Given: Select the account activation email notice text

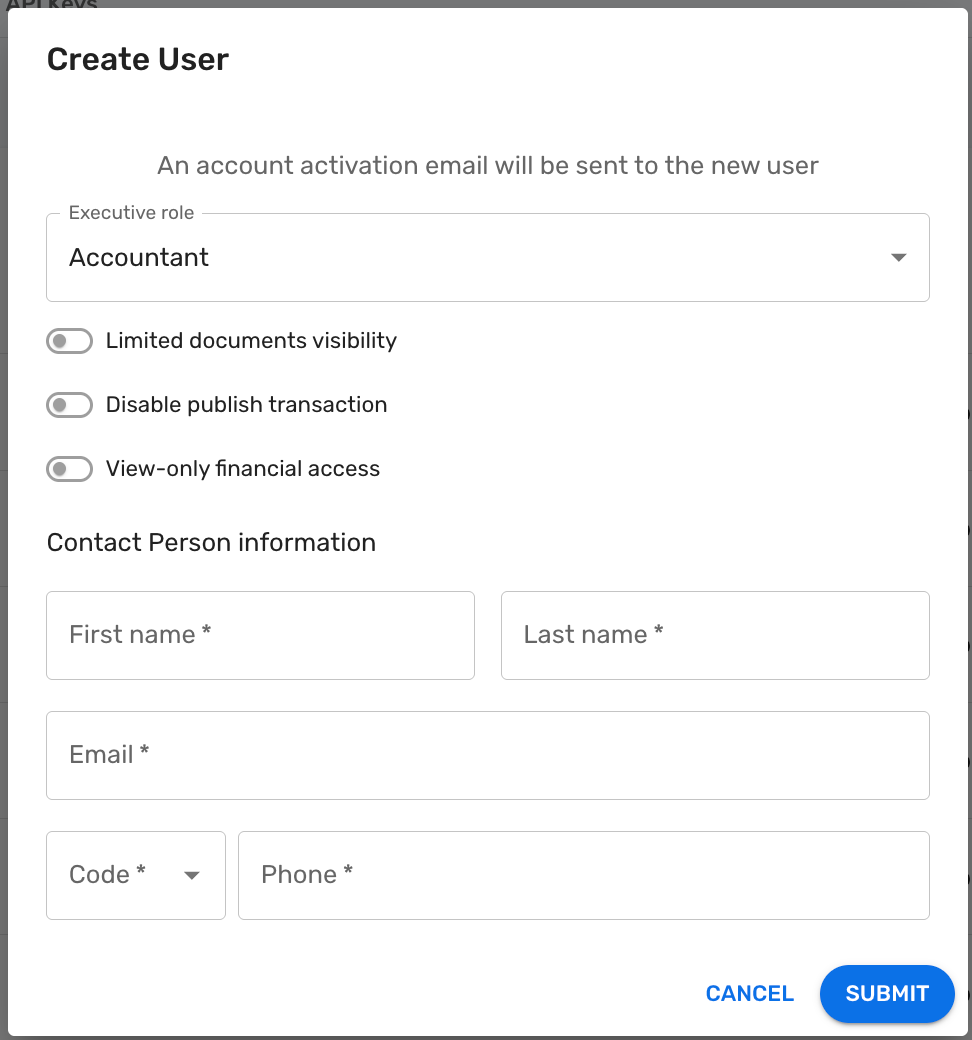Looking at the screenshot, I should tap(488, 165).
